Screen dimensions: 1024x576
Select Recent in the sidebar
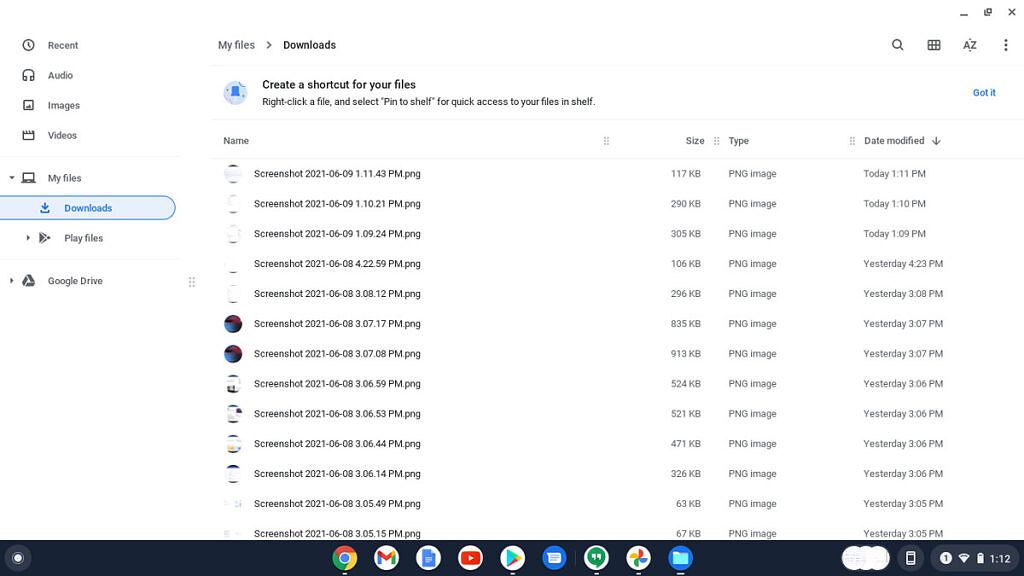pyautogui.click(x=62, y=45)
